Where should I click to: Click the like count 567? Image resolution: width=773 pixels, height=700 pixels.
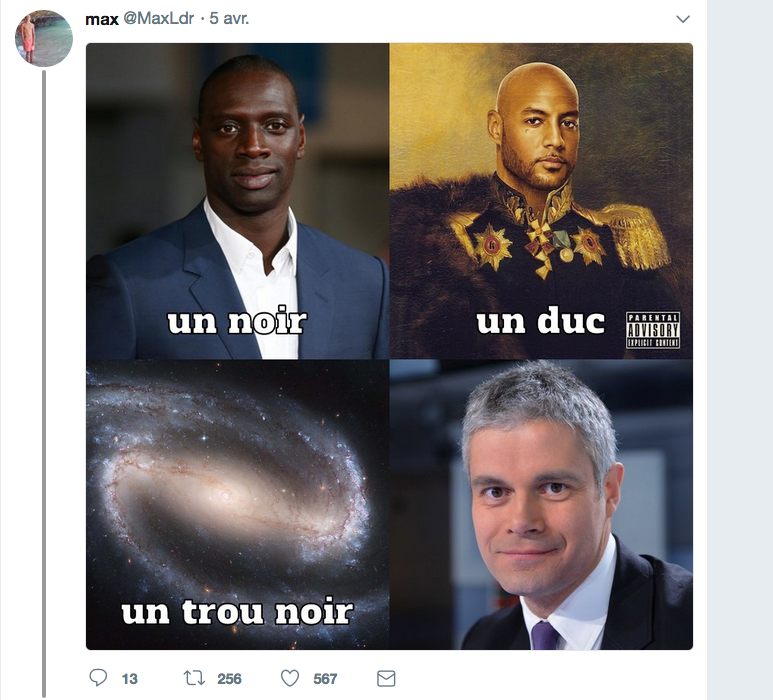pos(325,679)
